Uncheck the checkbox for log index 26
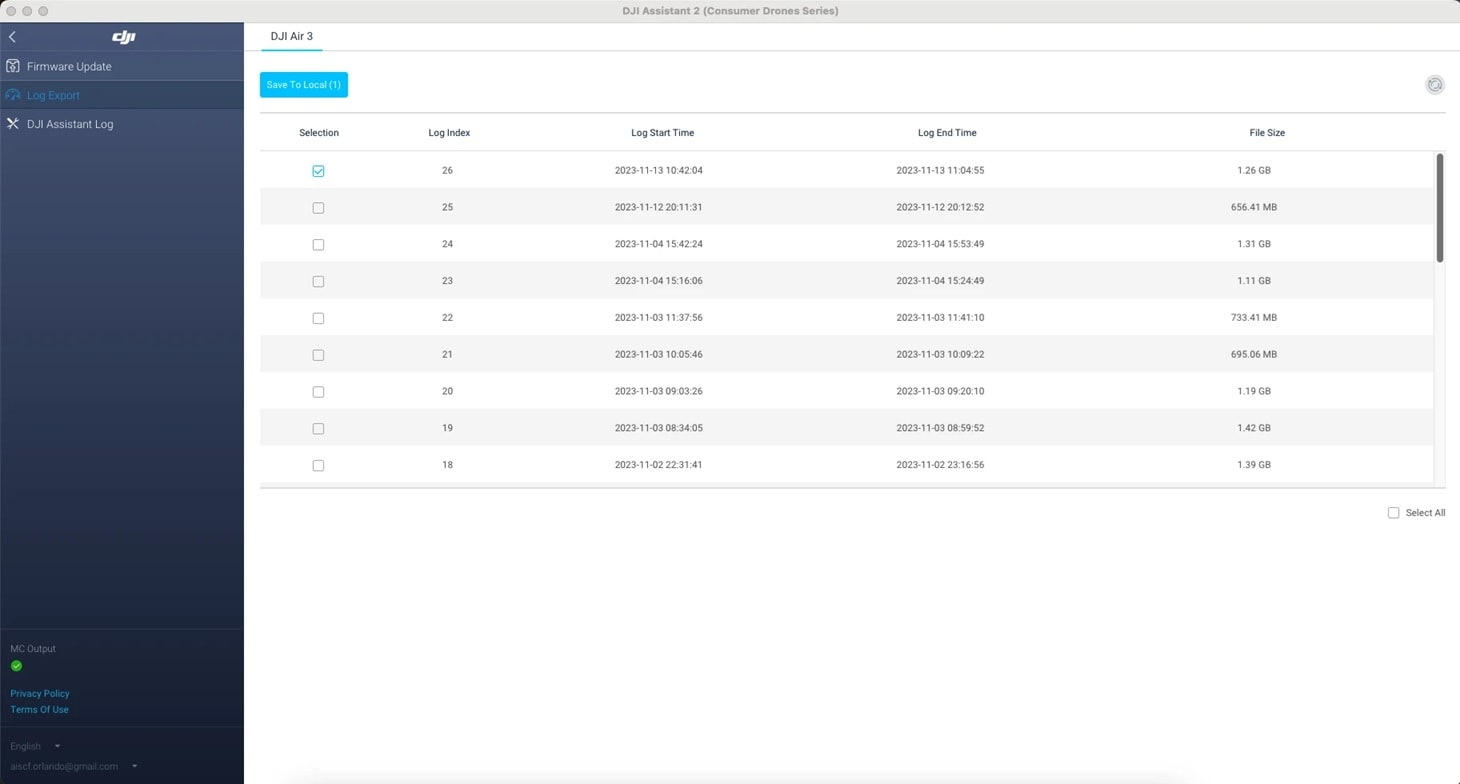This screenshot has width=1460, height=784. pyautogui.click(x=318, y=171)
